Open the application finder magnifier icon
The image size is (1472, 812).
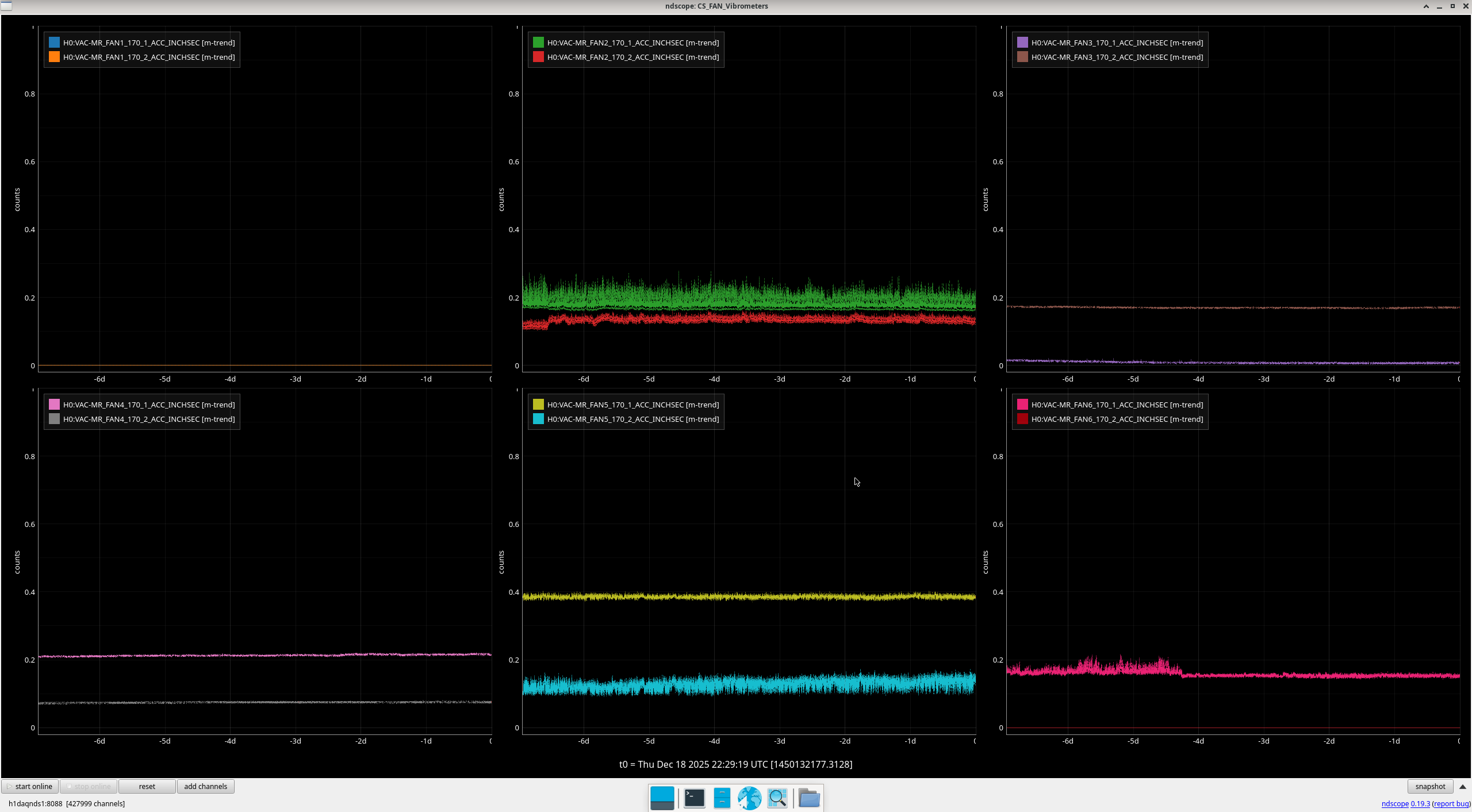point(777,798)
